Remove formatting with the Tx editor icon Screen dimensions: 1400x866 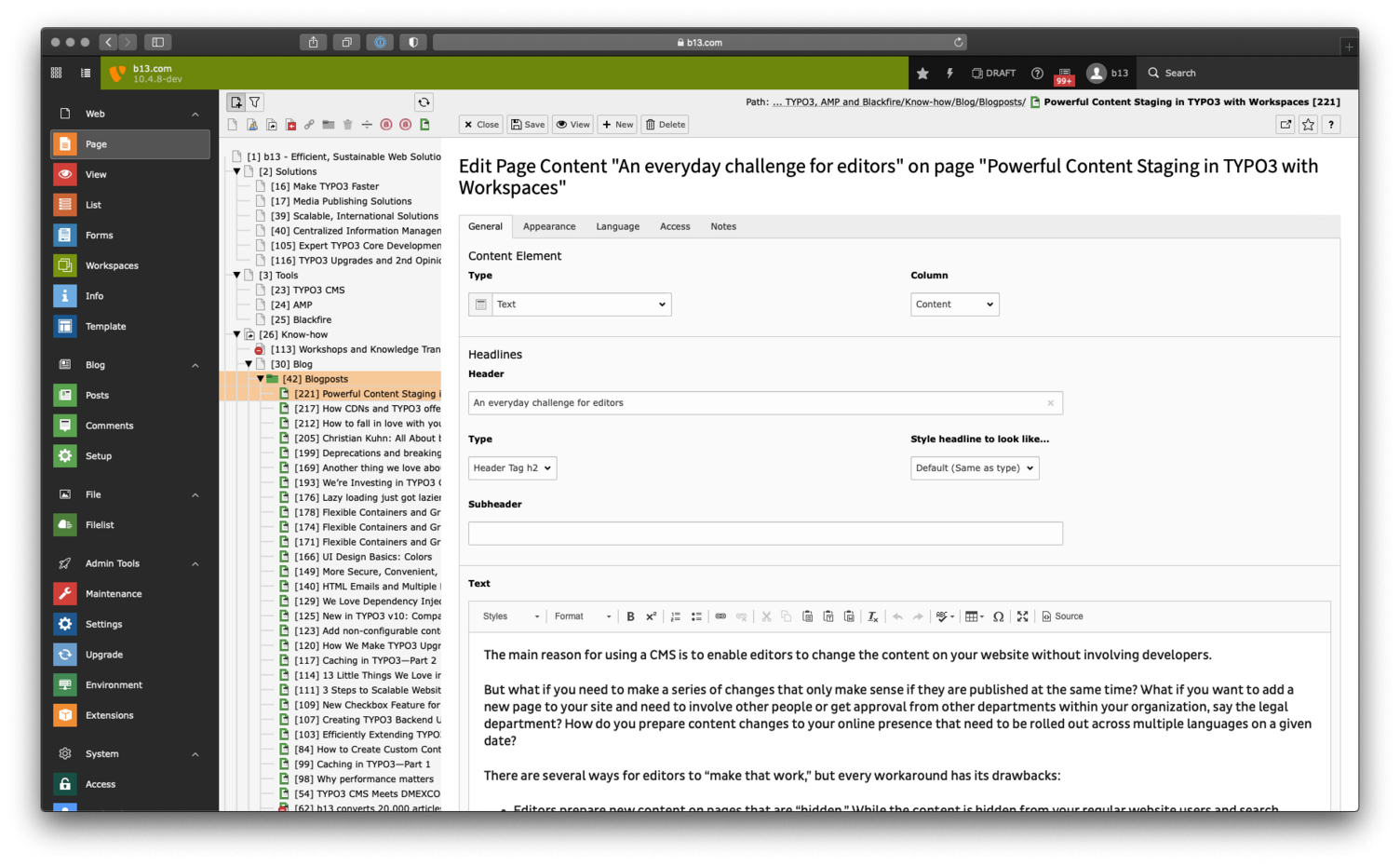coord(872,616)
